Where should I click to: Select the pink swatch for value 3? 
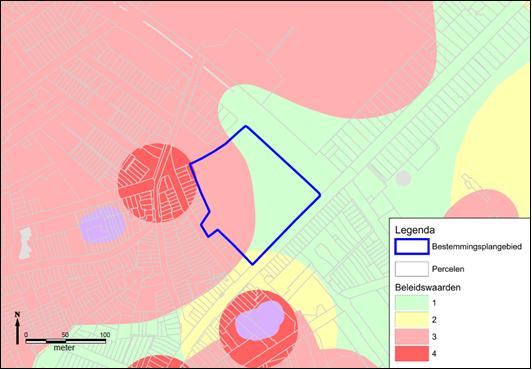pos(412,336)
